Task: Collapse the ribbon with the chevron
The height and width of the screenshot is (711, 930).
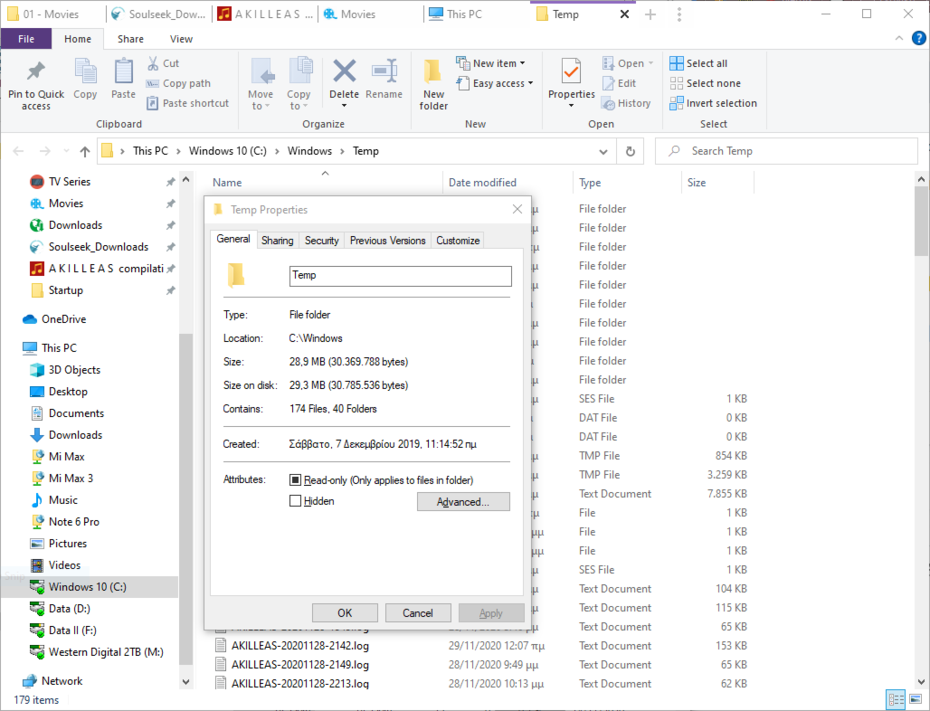Action: [x=899, y=39]
